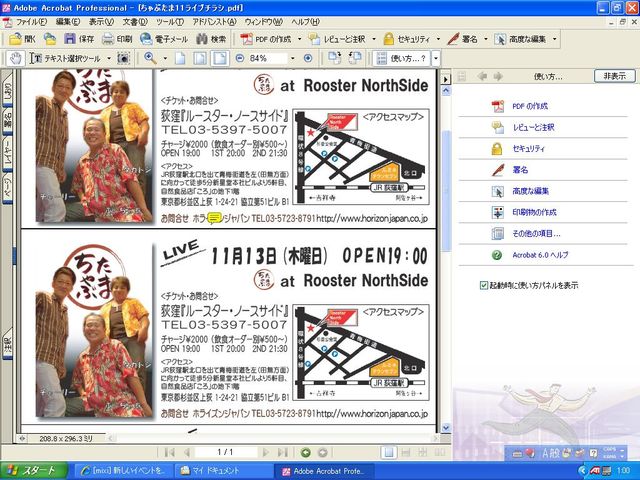
Task: Select the zoom-in magnifier tool
Action: (x=151, y=58)
